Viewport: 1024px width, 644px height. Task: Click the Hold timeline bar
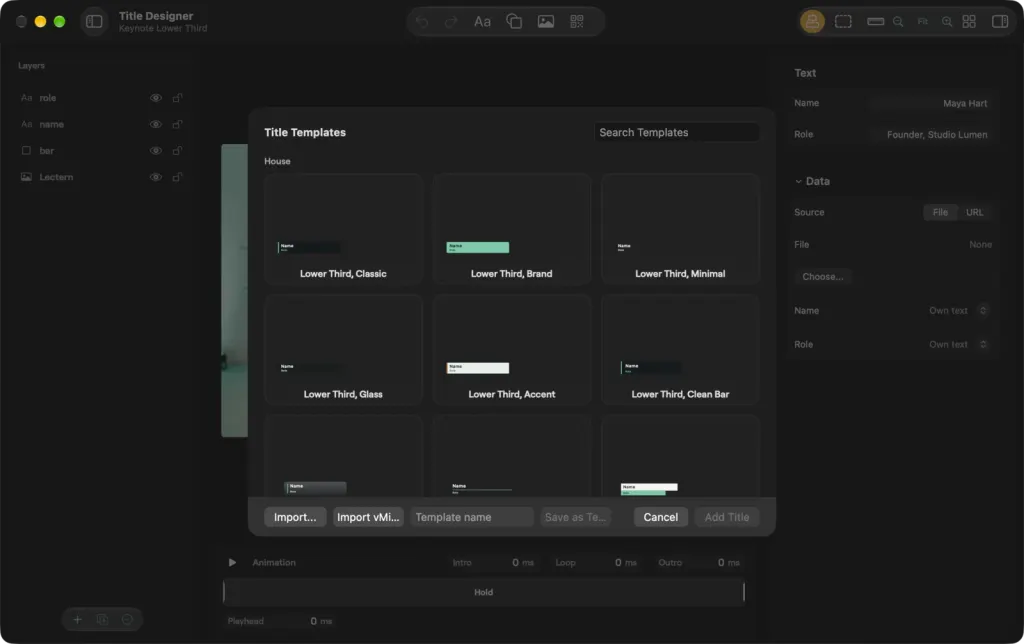click(483, 592)
